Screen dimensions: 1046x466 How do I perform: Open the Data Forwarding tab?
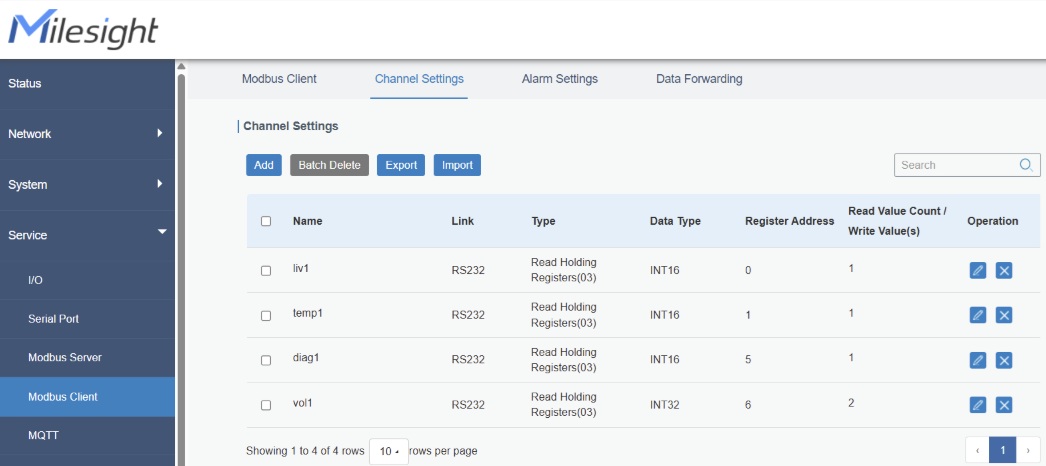click(x=699, y=79)
